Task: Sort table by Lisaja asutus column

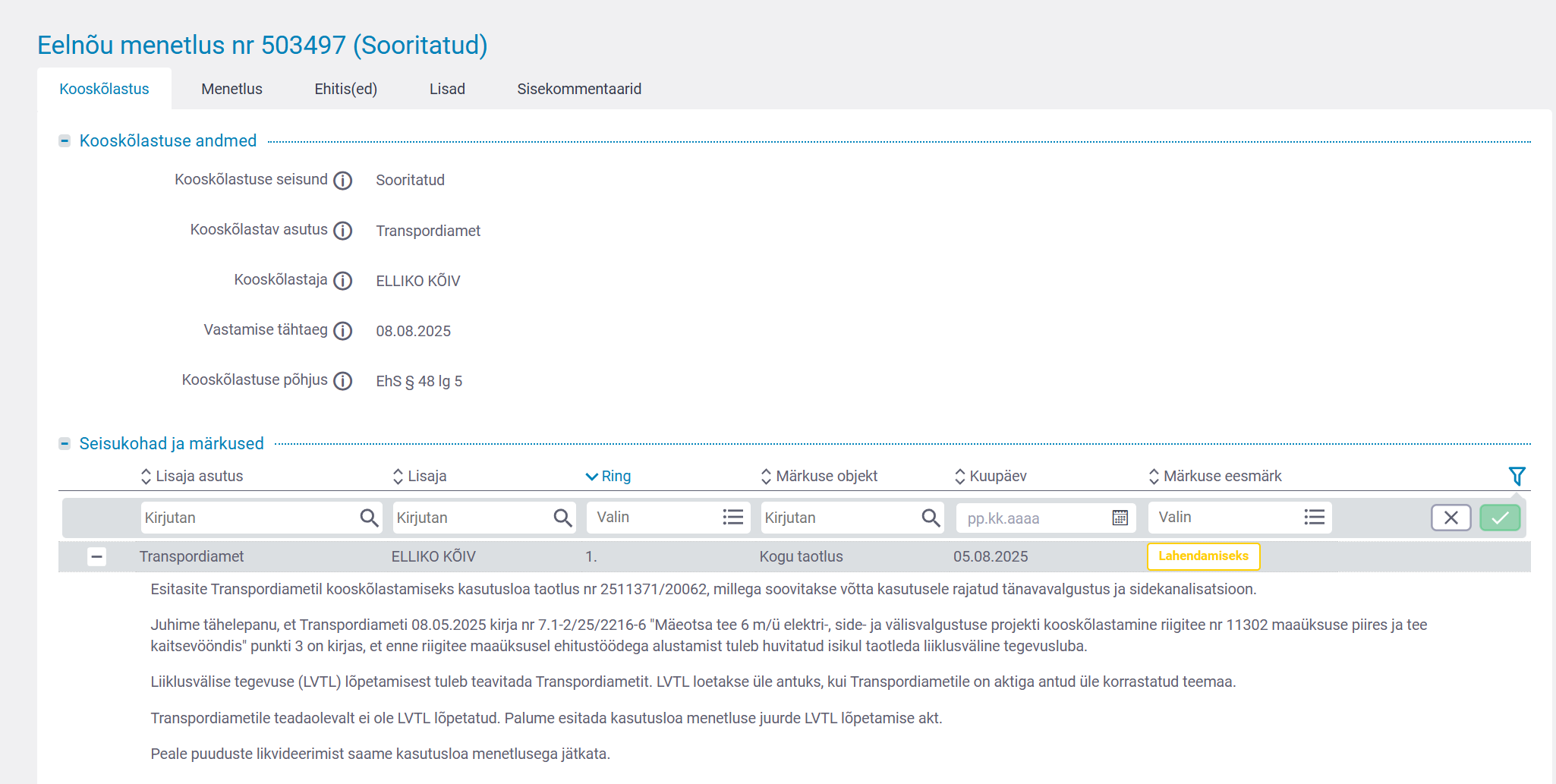Action: click(x=192, y=476)
